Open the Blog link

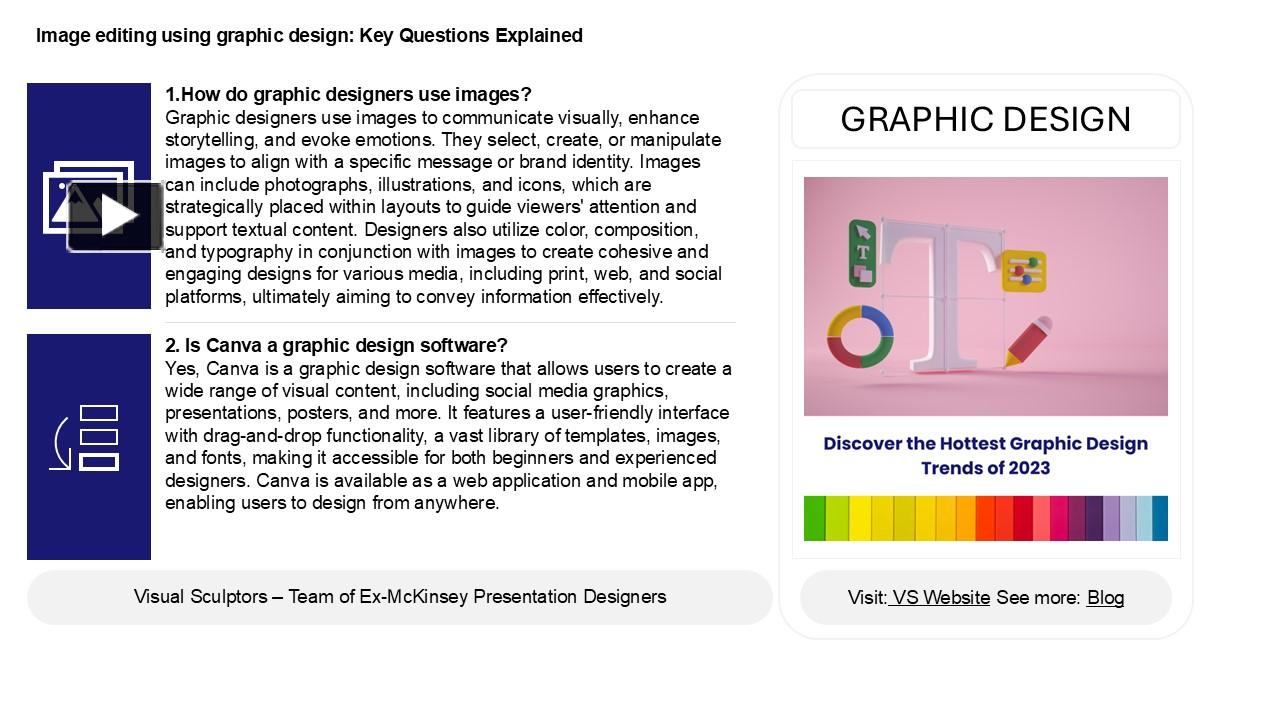click(x=1106, y=597)
